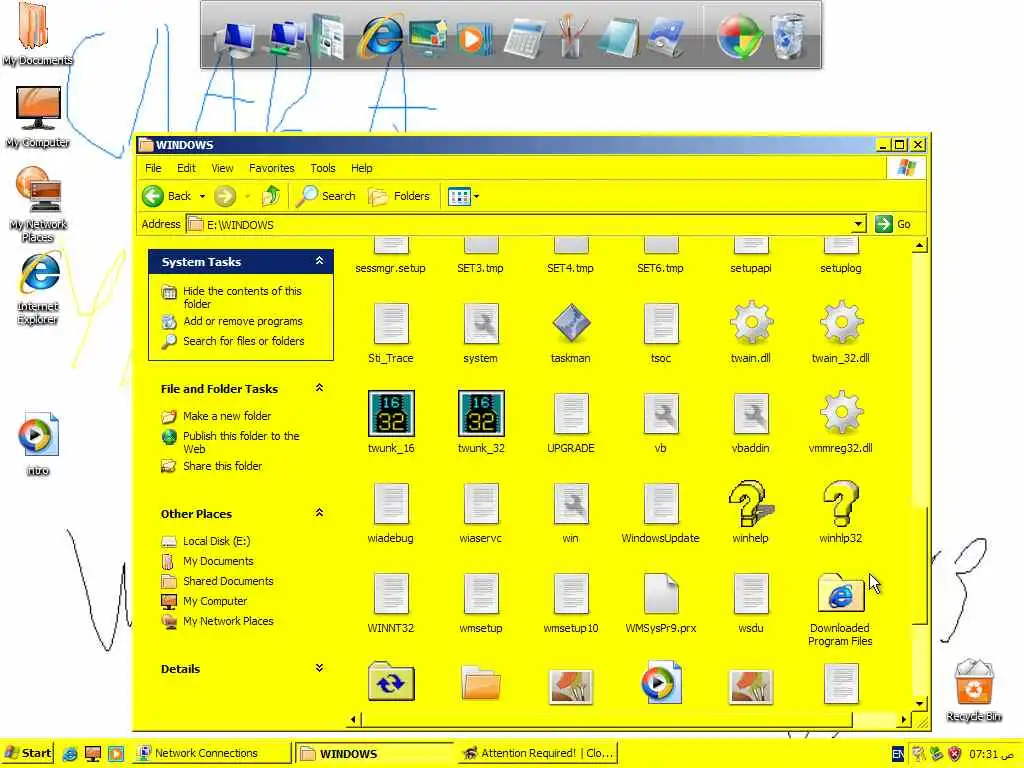Click the EN language indicator in tray
Image resolution: width=1024 pixels, height=768 pixels.
click(x=898, y=754)
